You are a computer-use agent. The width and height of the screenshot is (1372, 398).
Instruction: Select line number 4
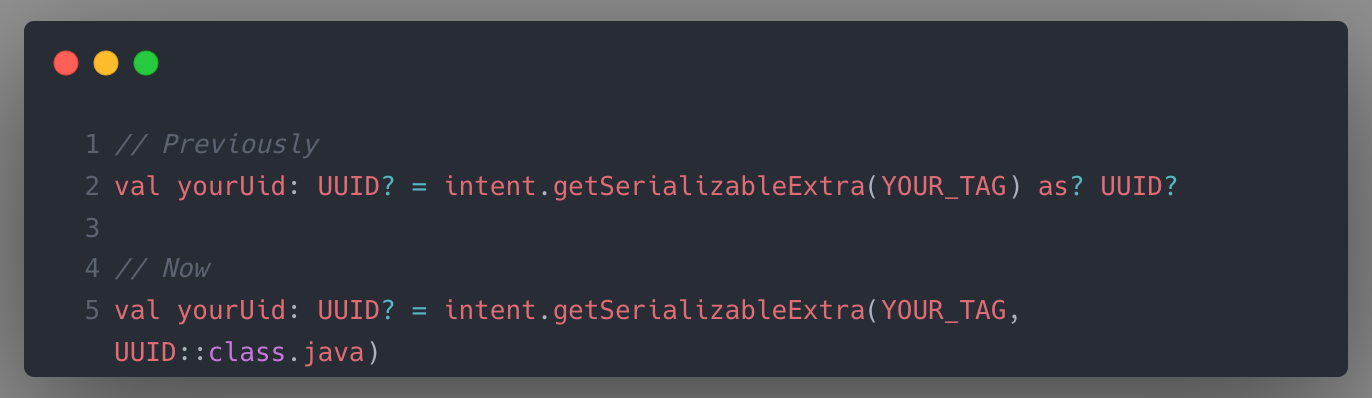click(92, 269)
